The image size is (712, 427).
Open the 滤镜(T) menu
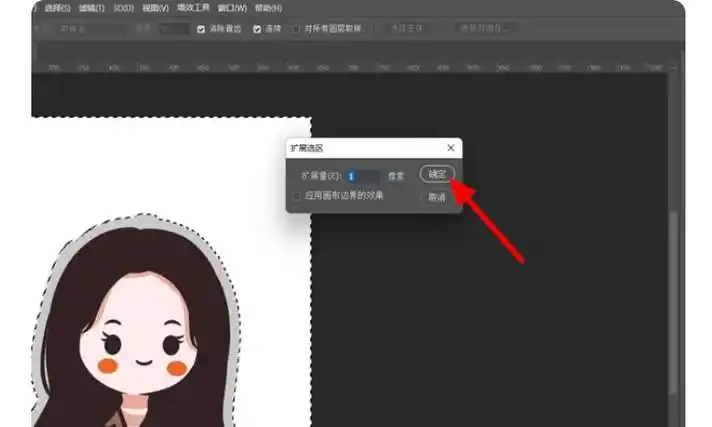[x=91, y=8]
